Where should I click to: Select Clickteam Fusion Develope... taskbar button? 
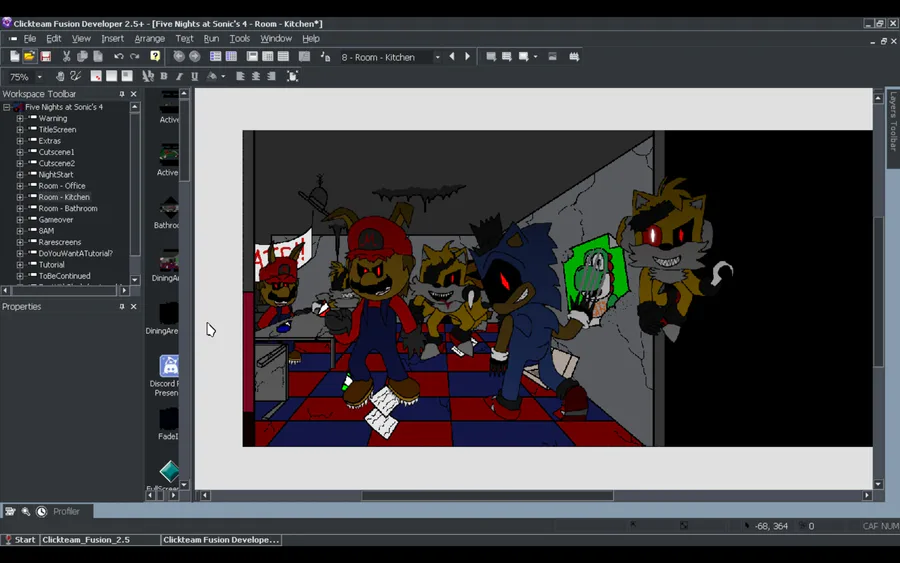[x=221, y=539]
